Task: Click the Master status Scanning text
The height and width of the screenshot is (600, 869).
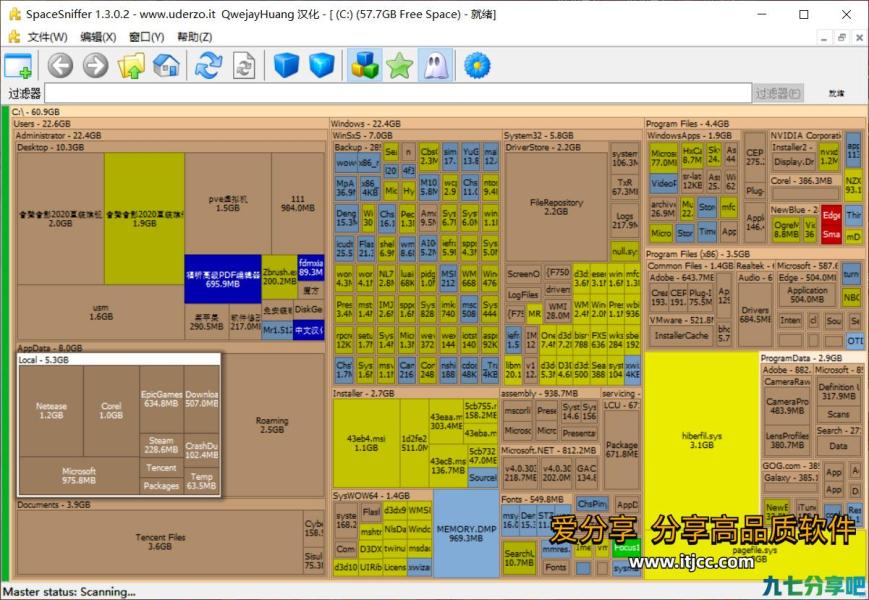Action: (69, 592)
